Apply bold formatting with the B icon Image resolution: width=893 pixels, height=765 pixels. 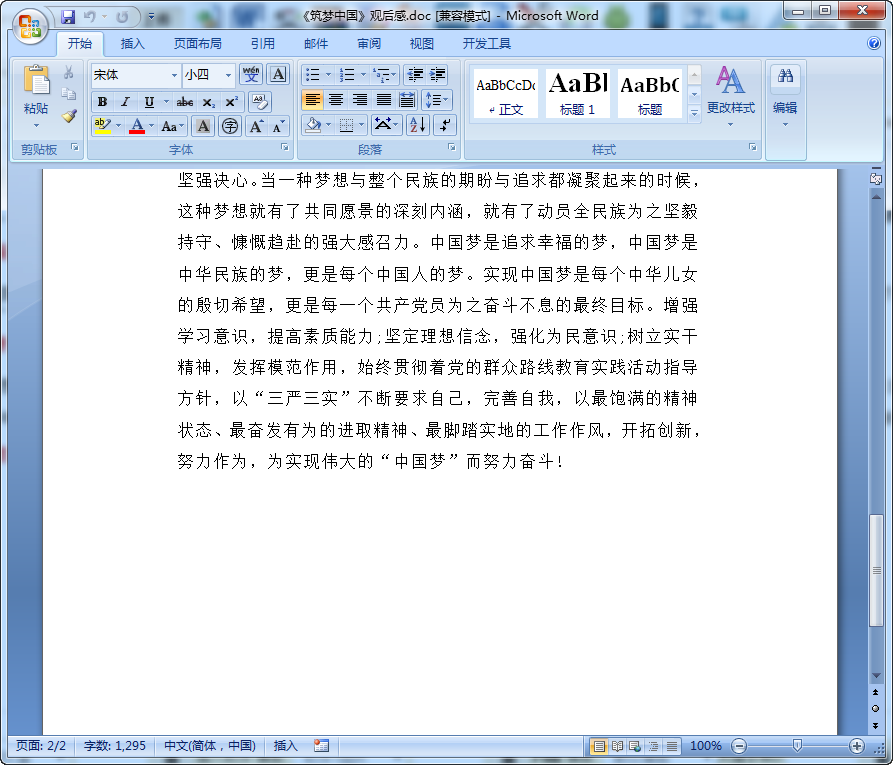point(102,101)
